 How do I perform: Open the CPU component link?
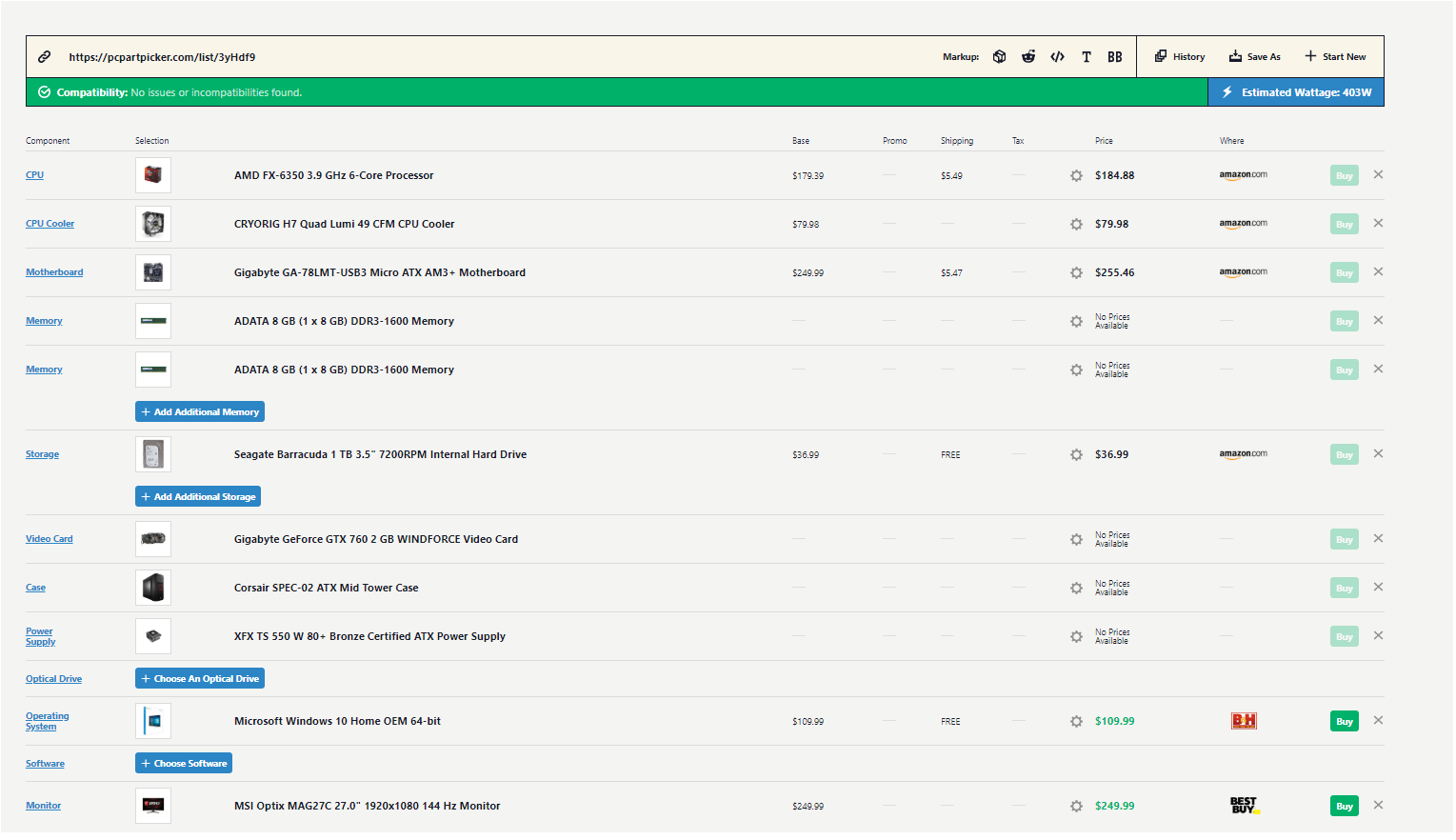tap(34, 175)
